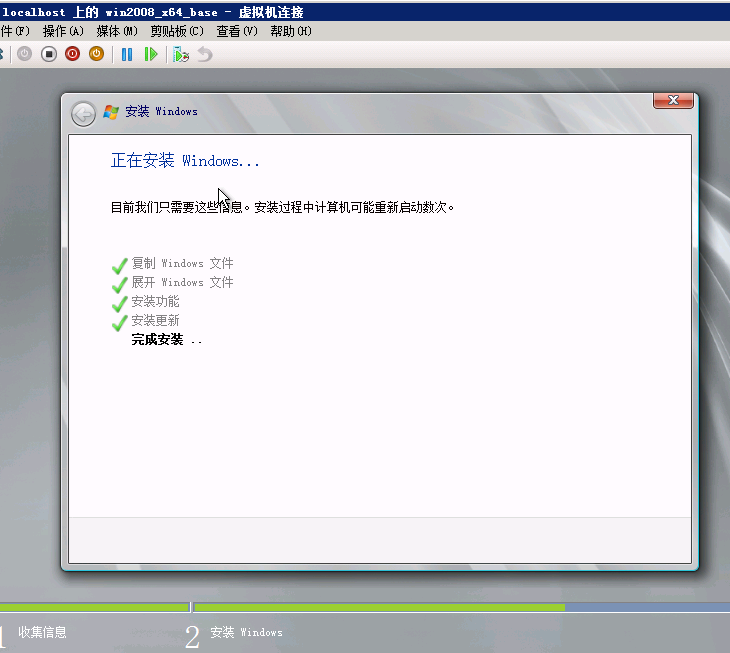The image size is (730, 653).
Task: Pause the virtual machine
Action: pos(127,54)
